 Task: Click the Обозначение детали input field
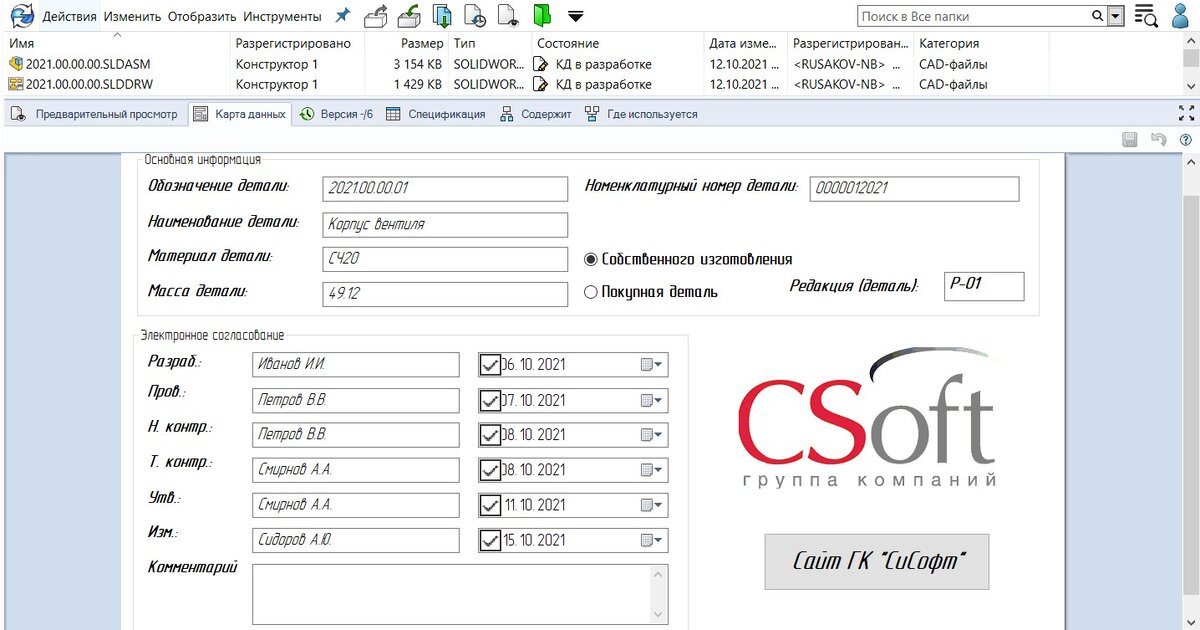445,188
